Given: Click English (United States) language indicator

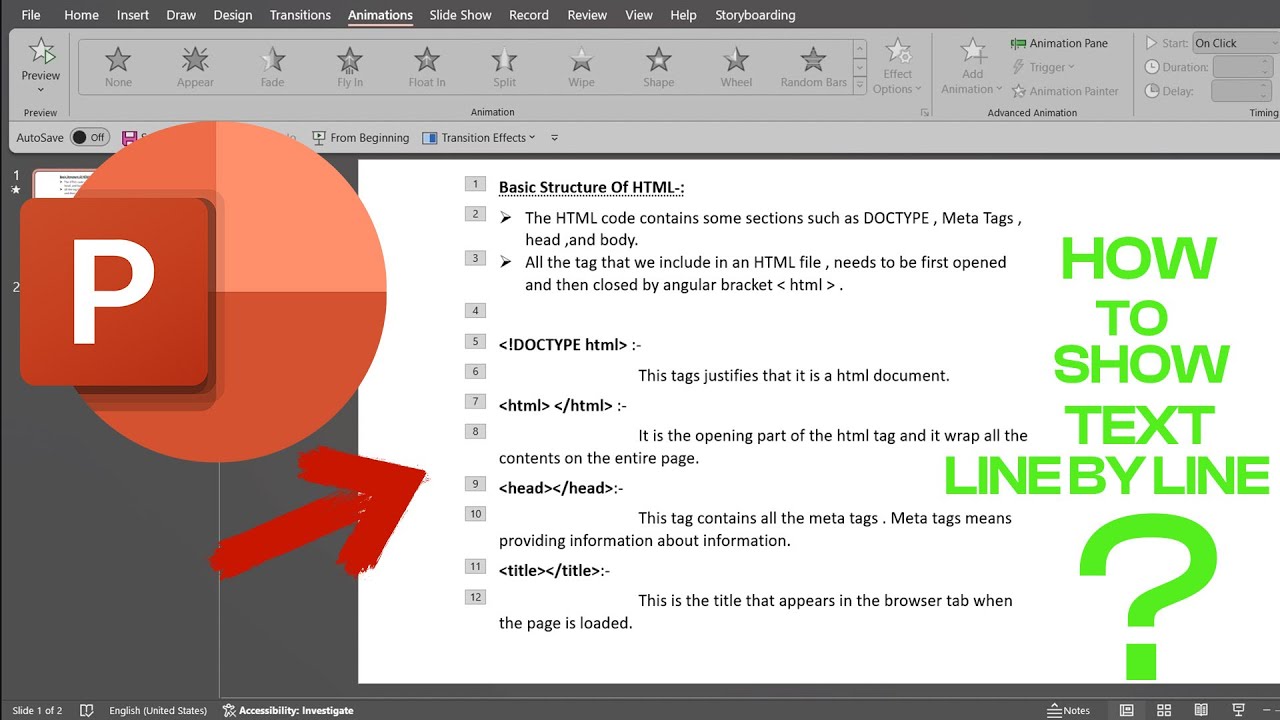Looking at the screenshot, I should (x=158, y=710).
